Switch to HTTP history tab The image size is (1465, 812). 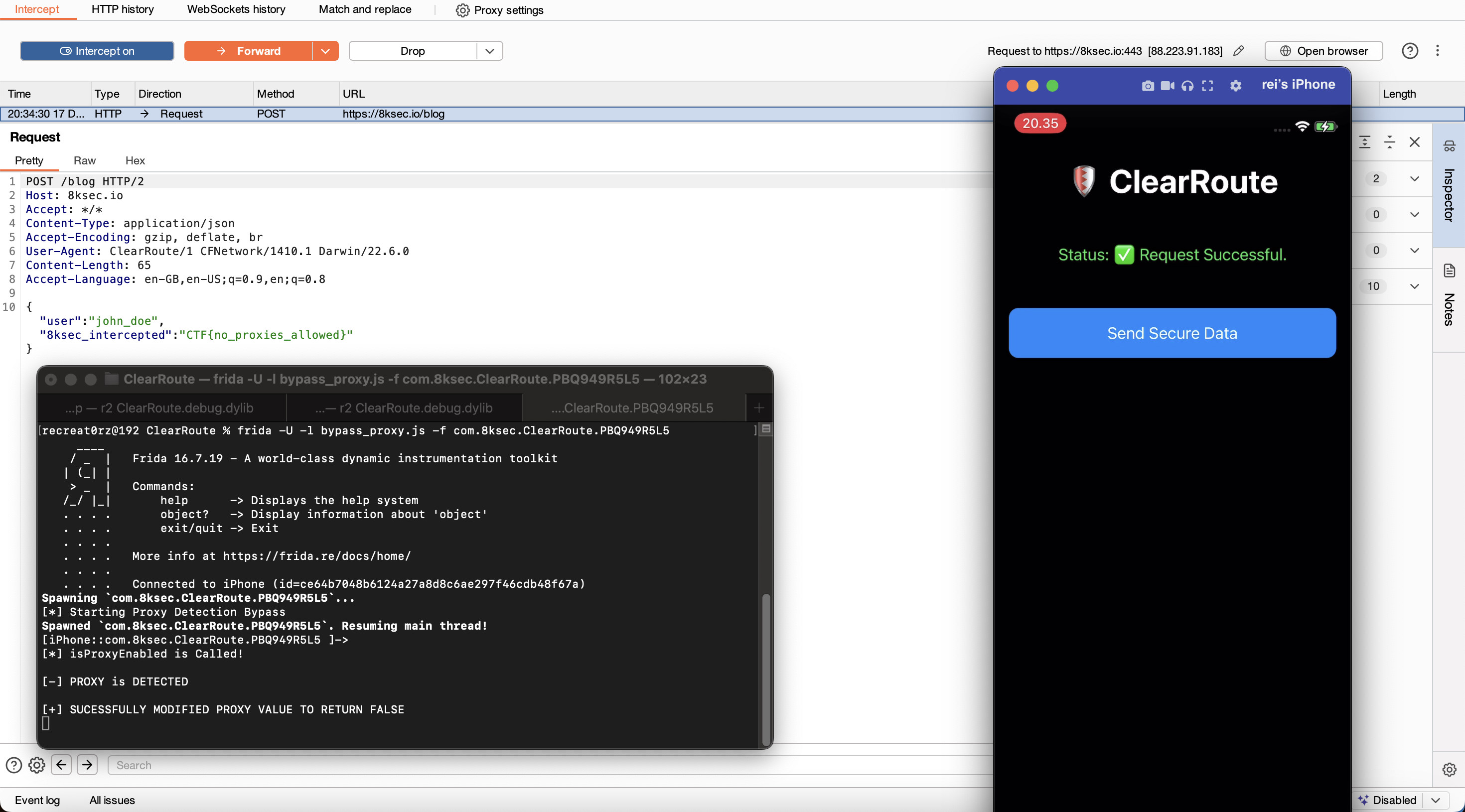click(122, 9)
